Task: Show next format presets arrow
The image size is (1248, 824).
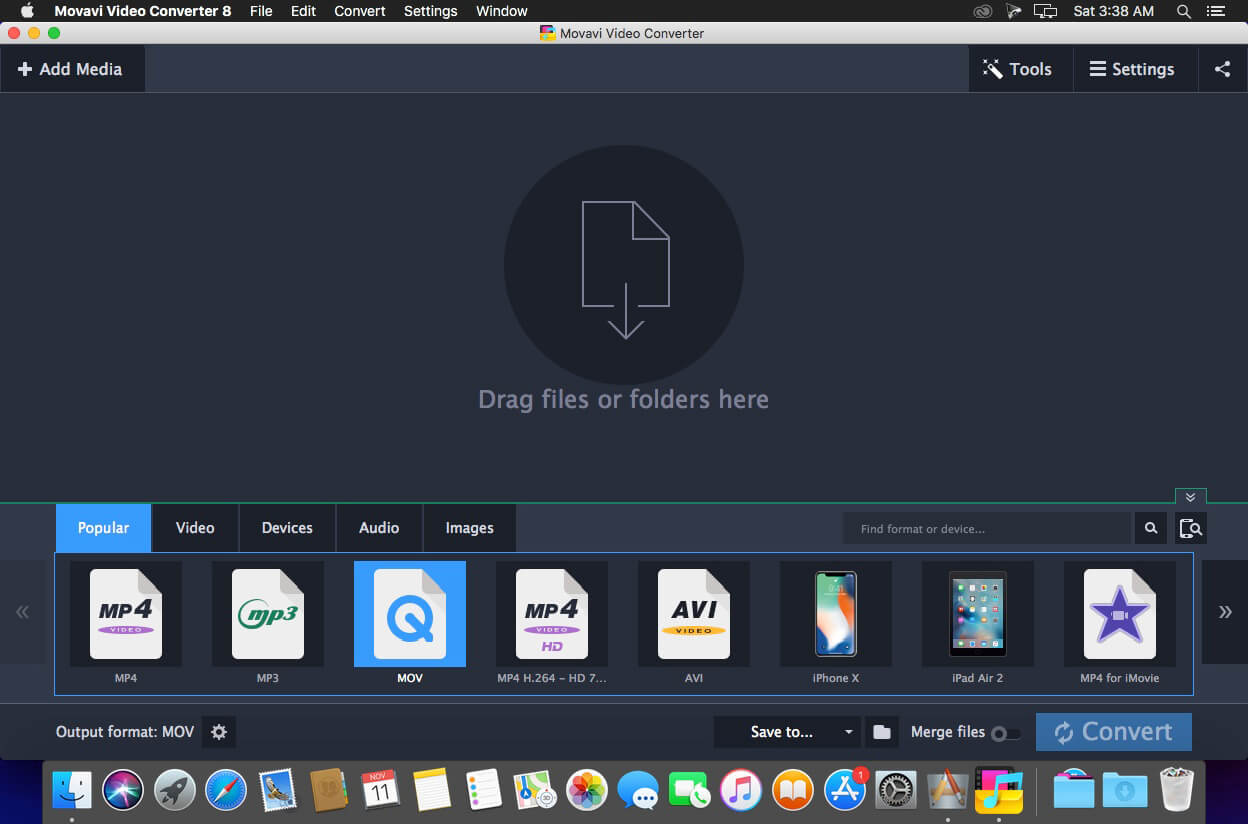Action: 1225,612
